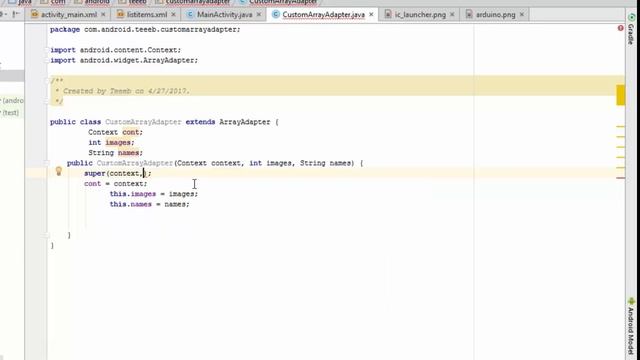
Task: Close the MainActivity.java tab
Action: pyautogui.click(x=259, y=15)
